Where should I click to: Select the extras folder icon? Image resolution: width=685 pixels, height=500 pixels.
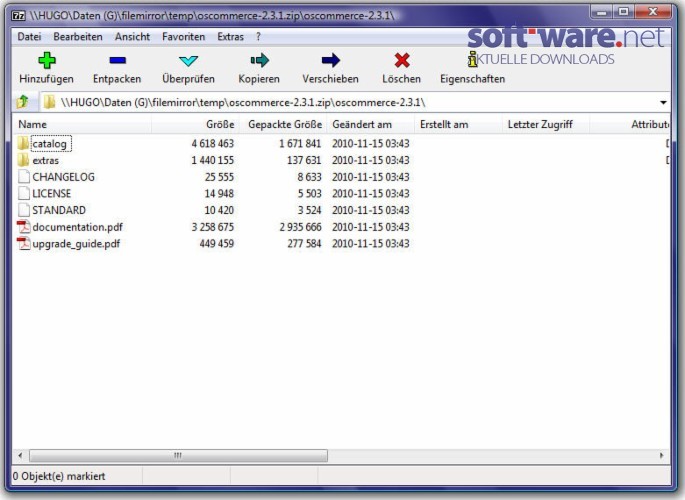[x=24, y=160]
